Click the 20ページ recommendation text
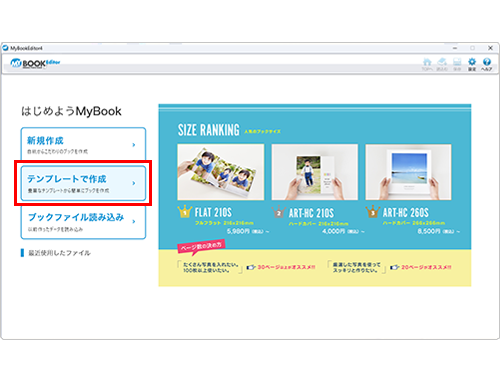 426,267
